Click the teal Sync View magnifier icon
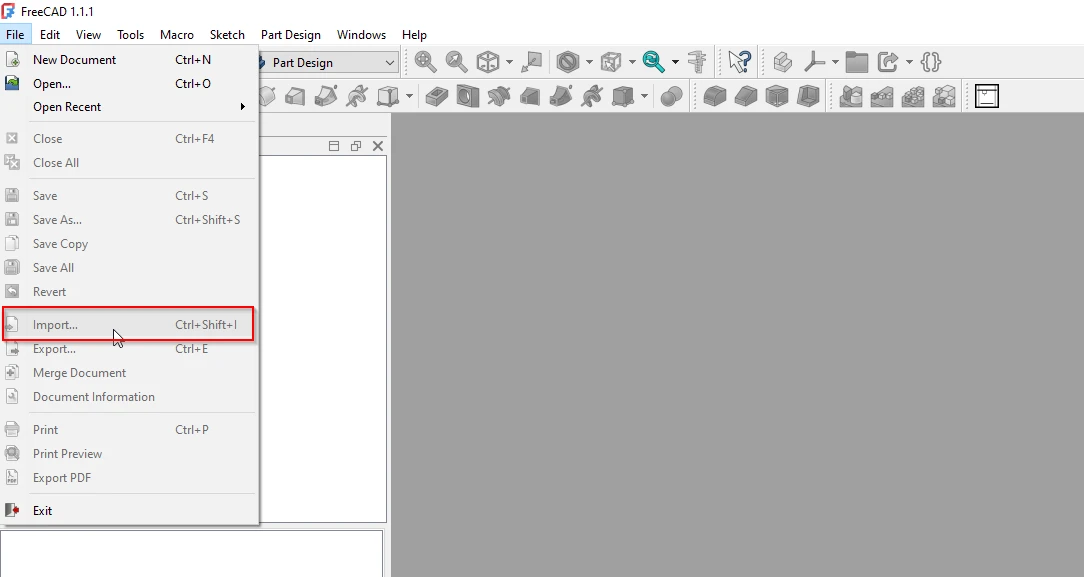Screen dimensions: 1084x577 pyautogui.click(x=653, y=62)
